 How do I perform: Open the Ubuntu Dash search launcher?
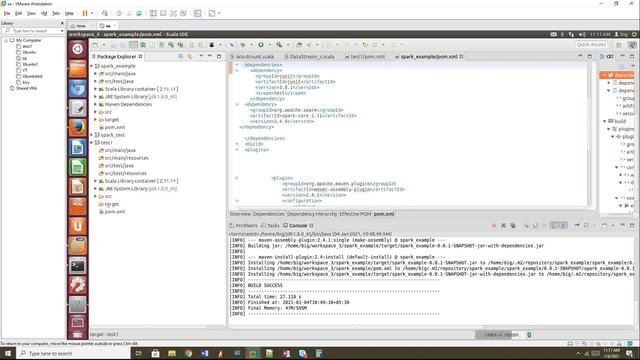78,49
